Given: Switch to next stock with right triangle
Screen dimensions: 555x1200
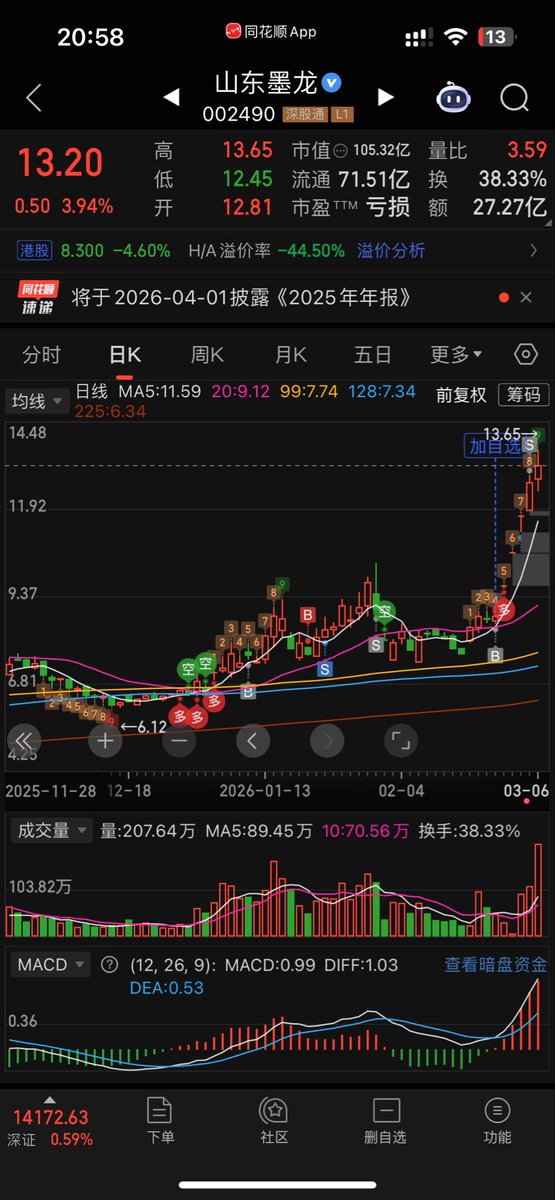Looking at the screenshot, I should click(385, 97).
